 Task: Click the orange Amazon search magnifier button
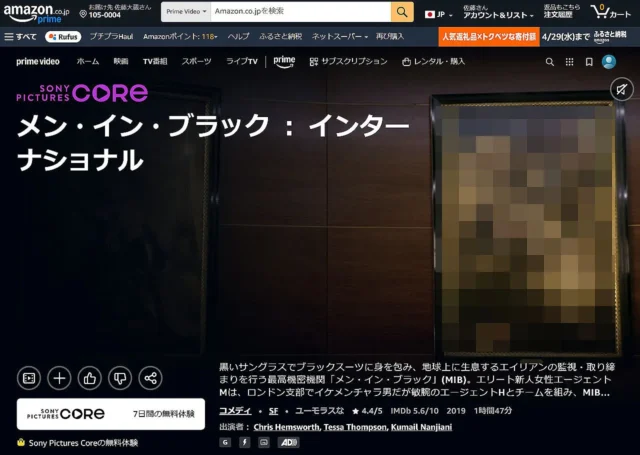coord(402,12)
